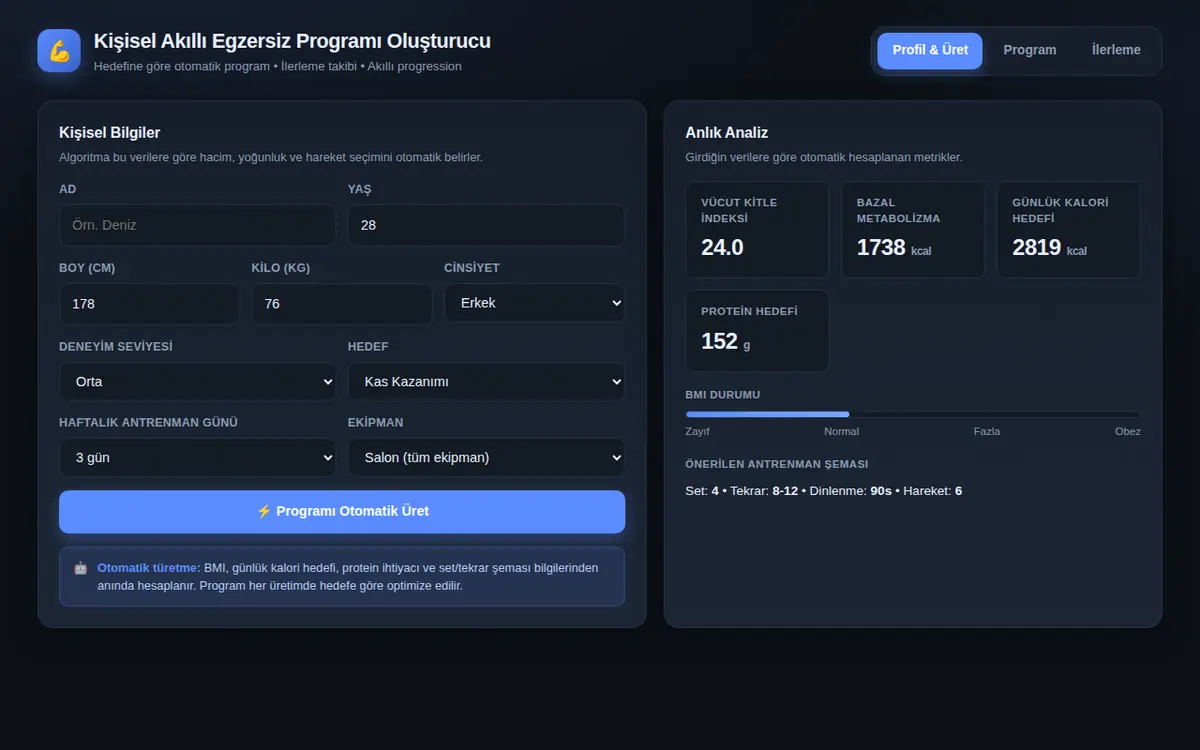The image size is (1200, 750).
Task: Open the Hedef dropdown showing Kas Kazanımı
Action: [x=486, y=381]
